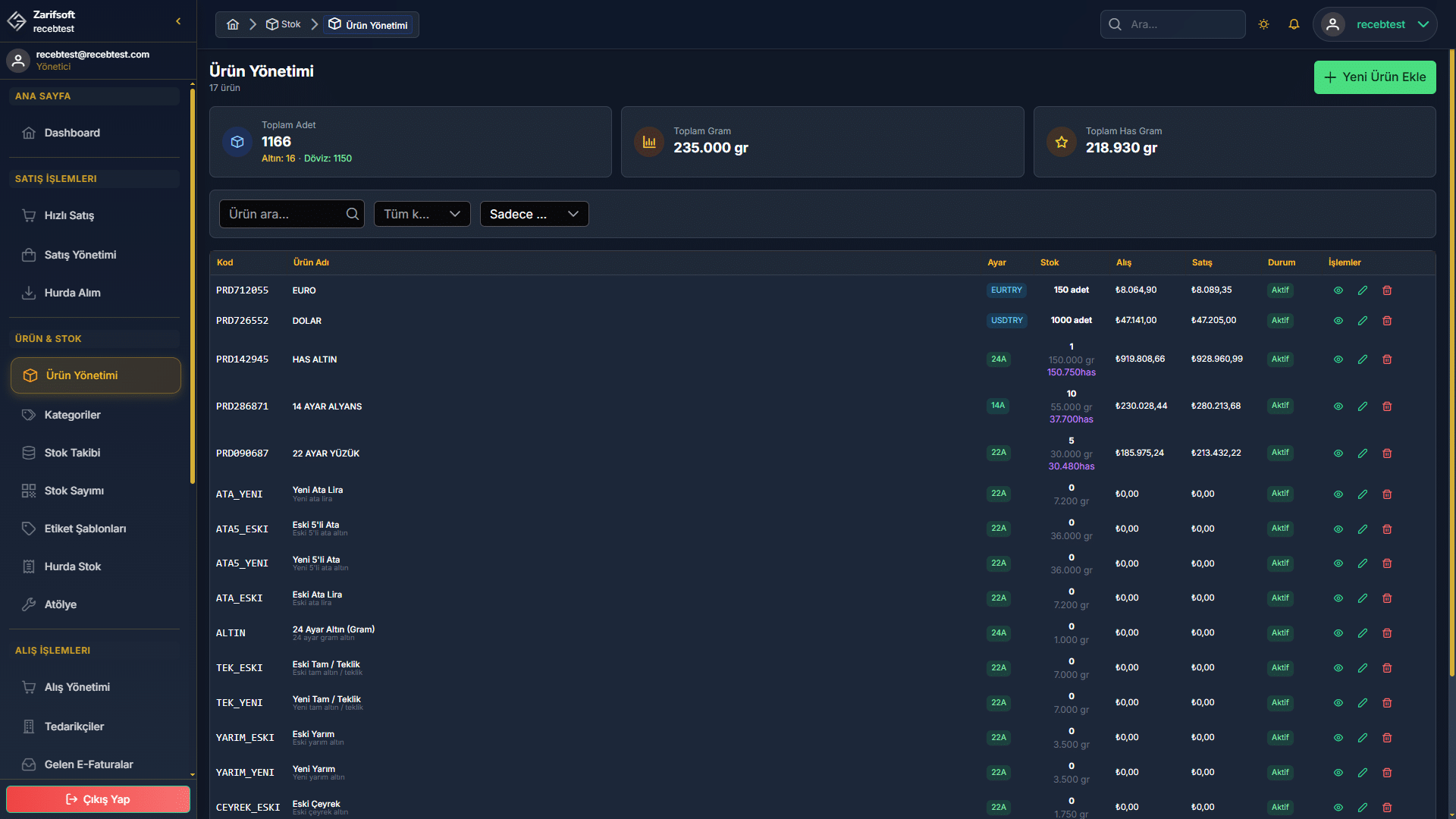
Task: Delete the 22 AYAR YÜZÜK product
Action: tap(1387, 453)
